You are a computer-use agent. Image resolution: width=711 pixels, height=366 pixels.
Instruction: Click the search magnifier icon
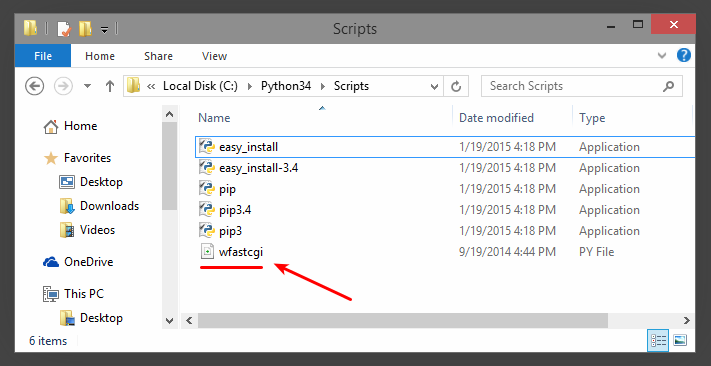[x=668, y=86]
